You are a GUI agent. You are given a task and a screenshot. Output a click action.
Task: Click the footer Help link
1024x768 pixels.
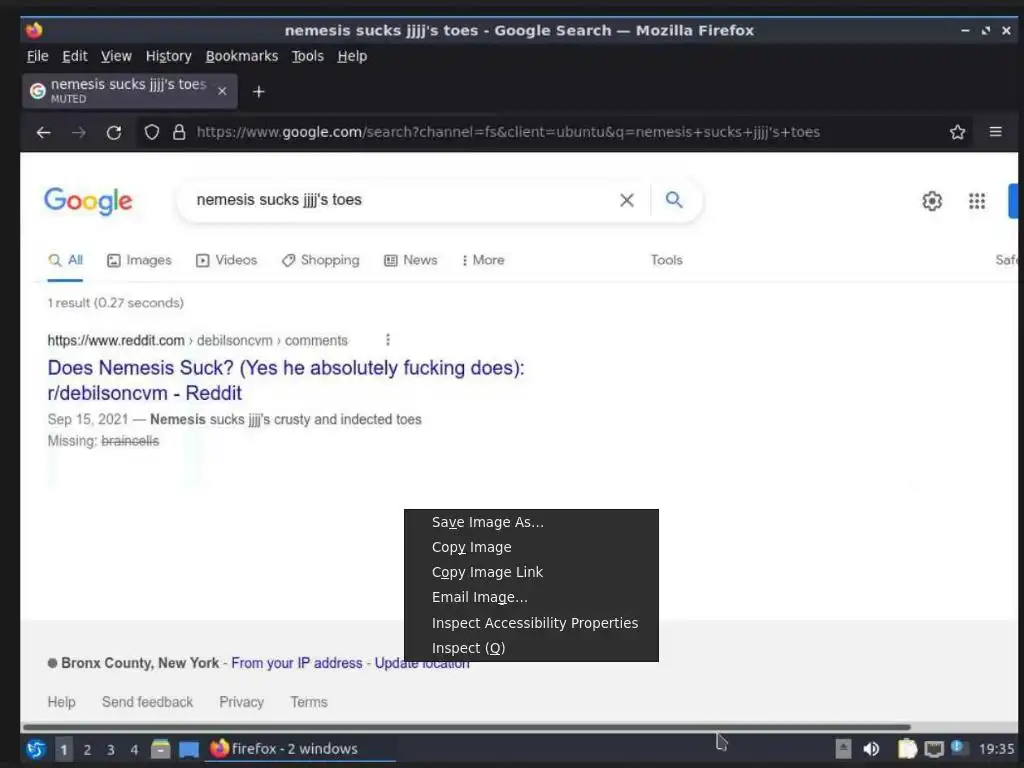(x=61, y=702)
